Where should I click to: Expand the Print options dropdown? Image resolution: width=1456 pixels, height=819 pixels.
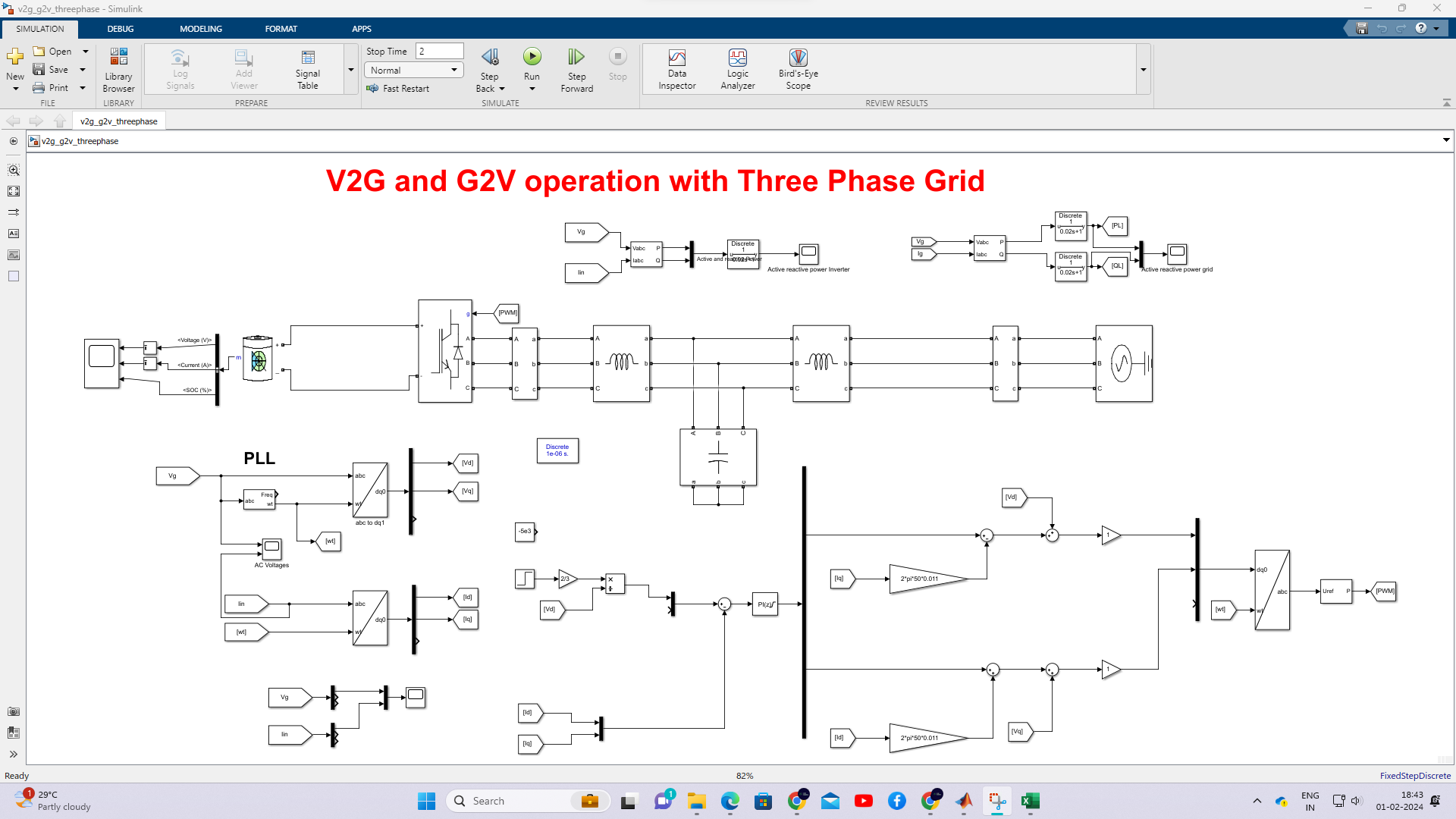click(83, 87)
